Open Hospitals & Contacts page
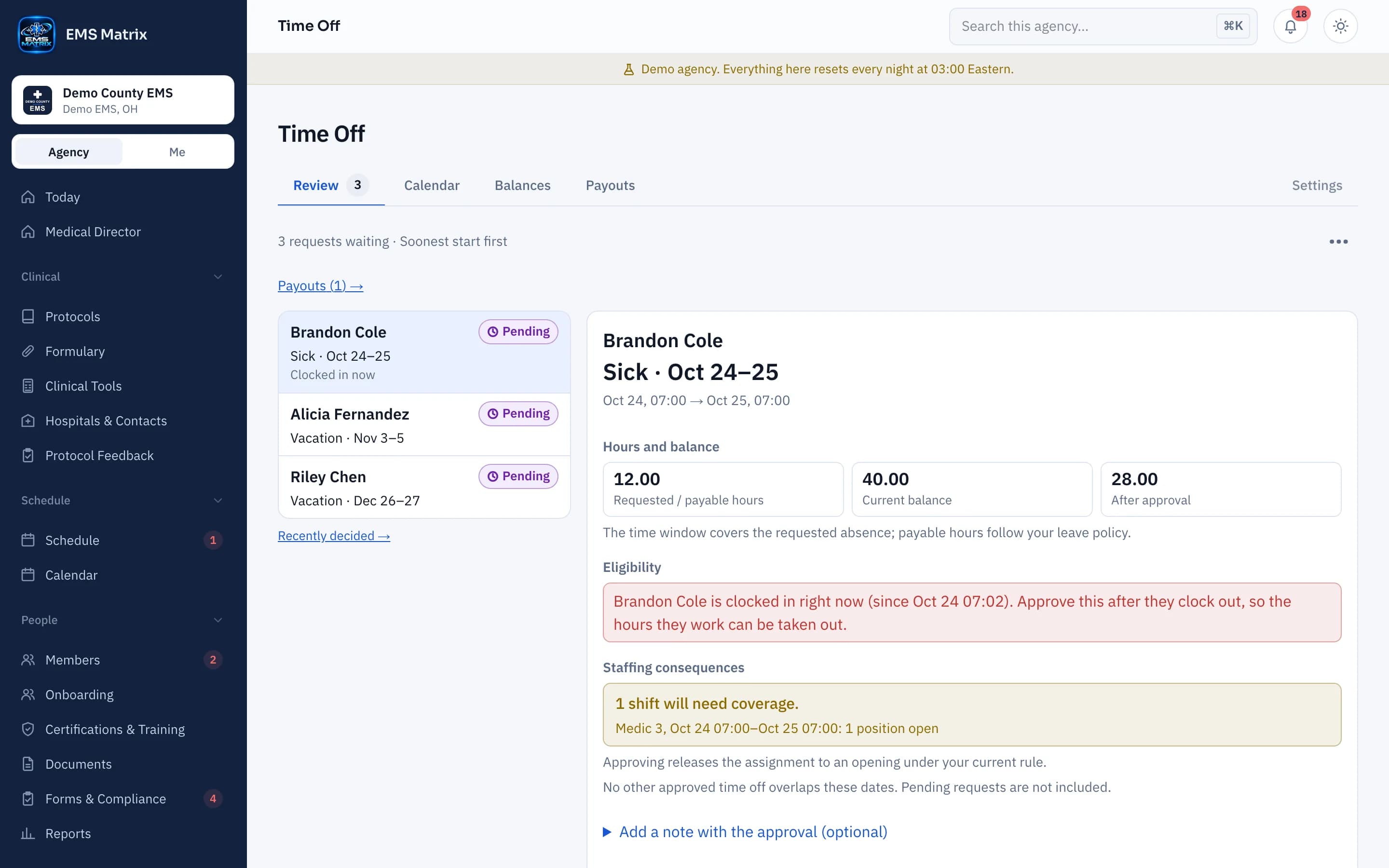This screenshot has height=868, width=1389. (123, 421)
